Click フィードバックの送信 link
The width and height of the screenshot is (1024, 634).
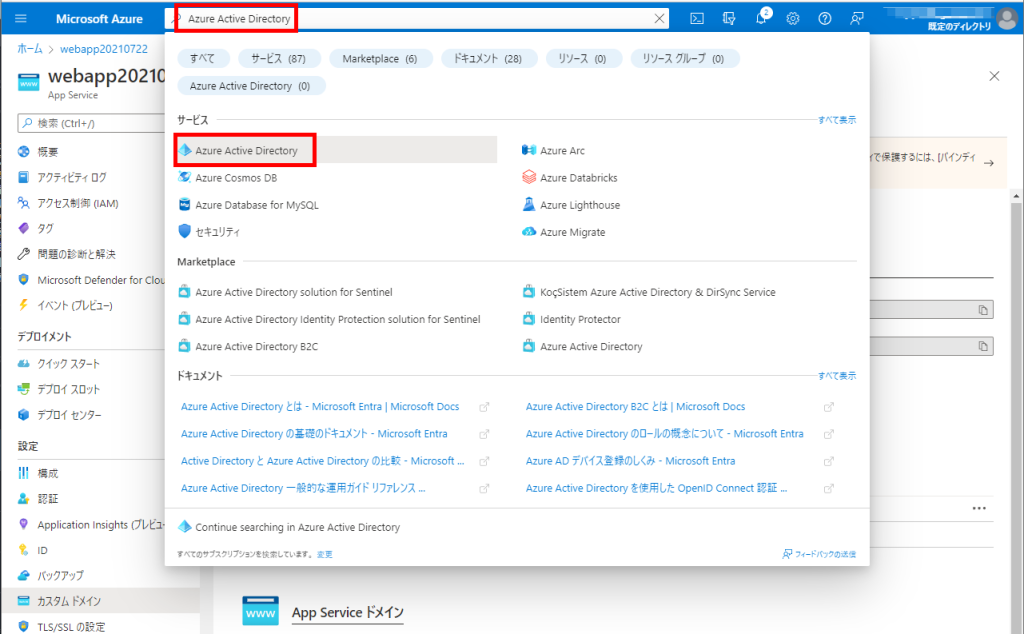pos(819,554)
